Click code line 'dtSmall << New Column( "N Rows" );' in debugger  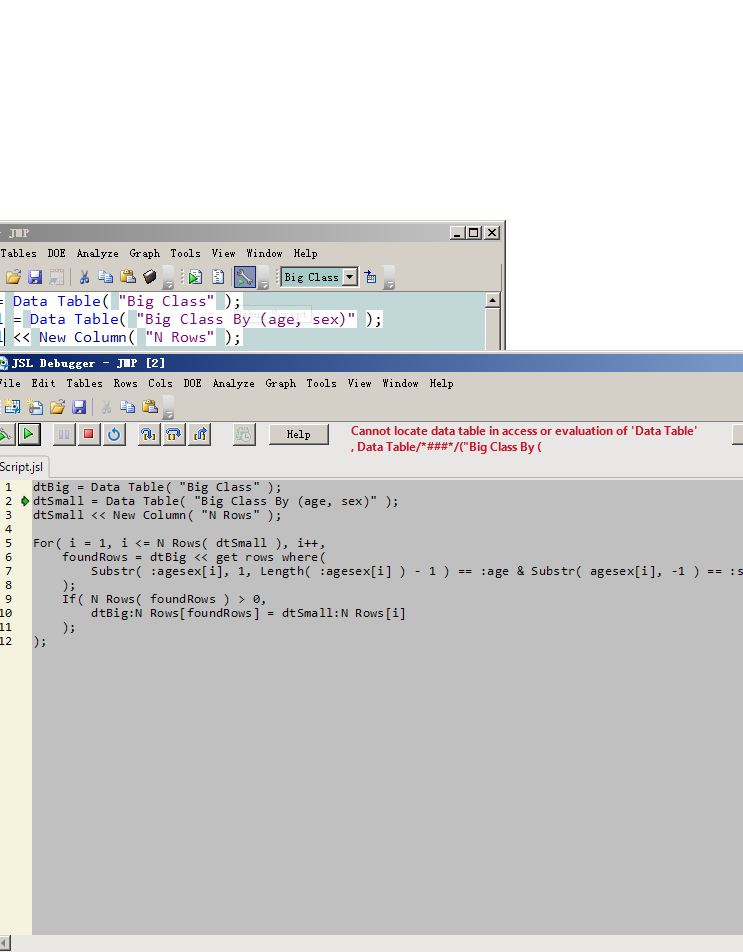pyautogui.click(x=157, y=515)
